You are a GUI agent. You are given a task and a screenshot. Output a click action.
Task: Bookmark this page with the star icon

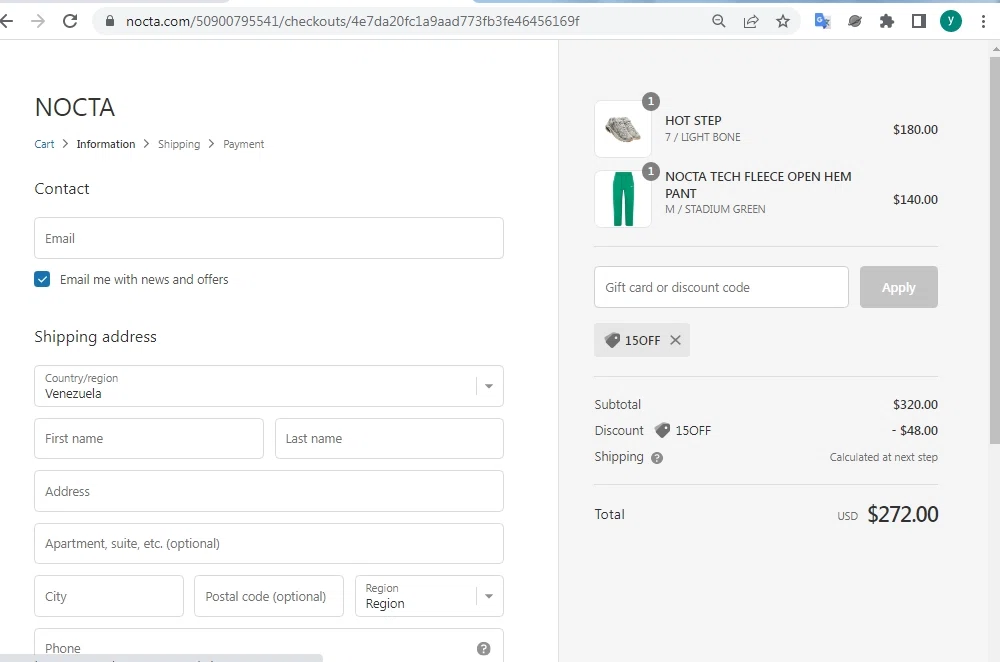coord(783,21)
